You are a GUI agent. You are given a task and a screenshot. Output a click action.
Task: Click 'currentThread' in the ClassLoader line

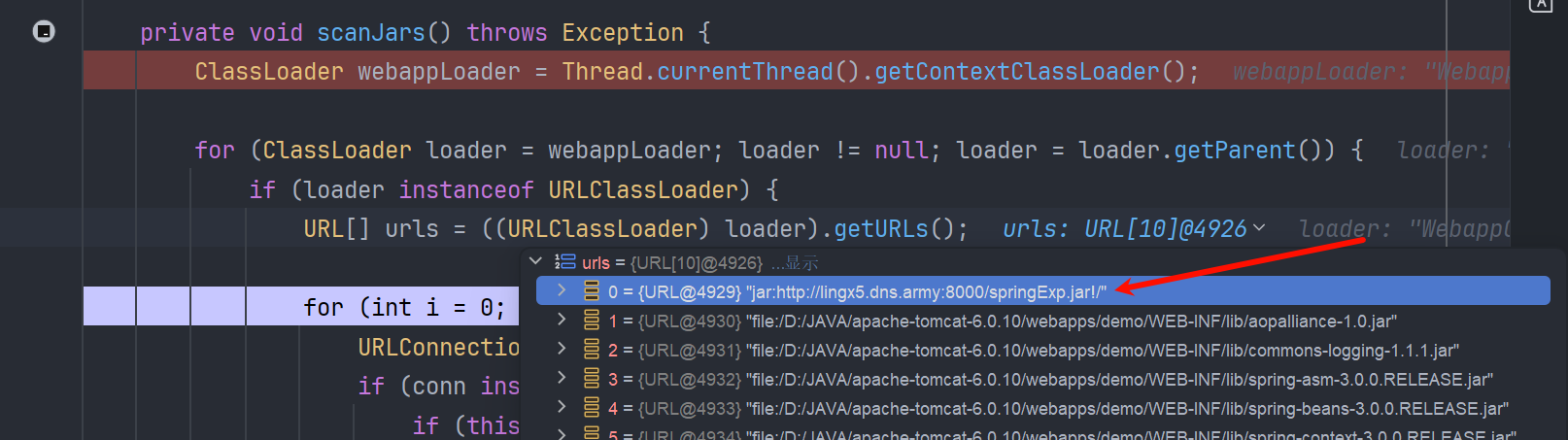(x=745, y=72)
